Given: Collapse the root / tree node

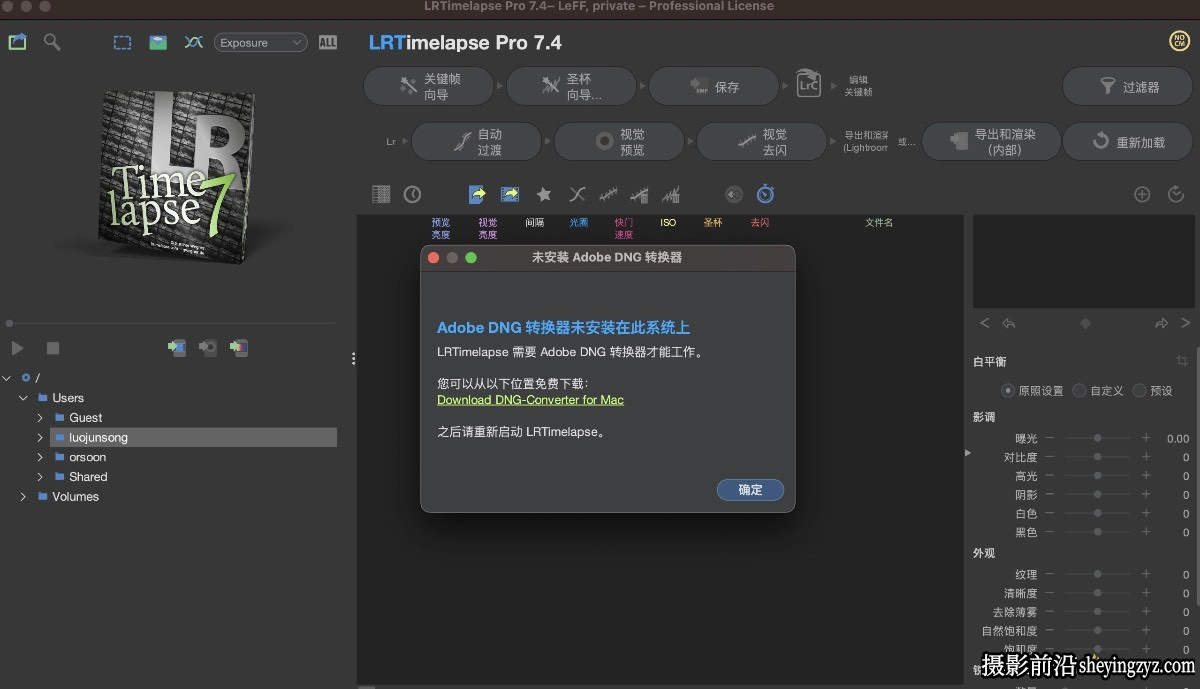Looking at the screenshot, I should tap(8, 378).
